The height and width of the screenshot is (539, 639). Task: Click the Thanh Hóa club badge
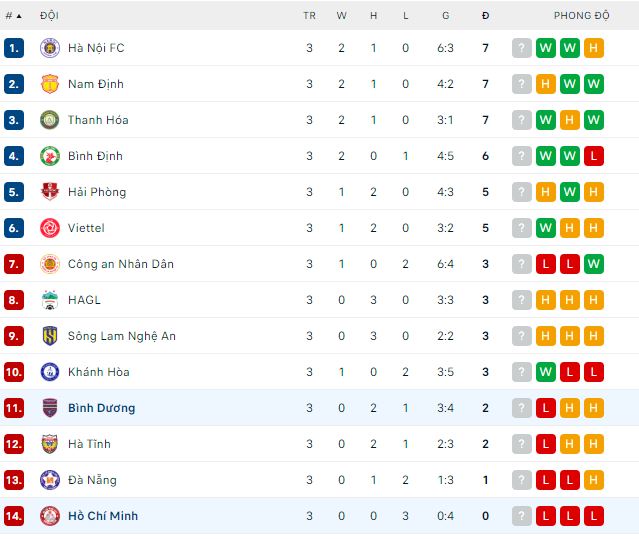[x=49, y=120]
